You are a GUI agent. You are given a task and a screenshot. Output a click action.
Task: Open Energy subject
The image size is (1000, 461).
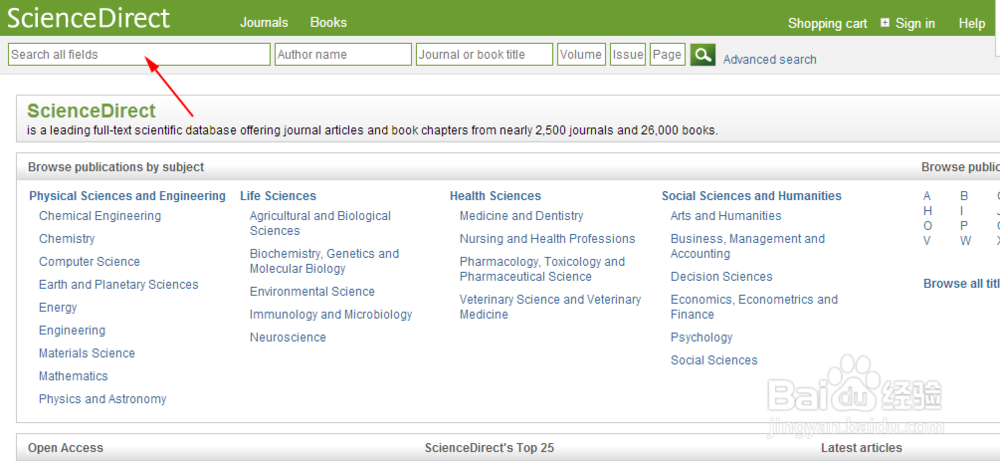click(x=58, y=307)
